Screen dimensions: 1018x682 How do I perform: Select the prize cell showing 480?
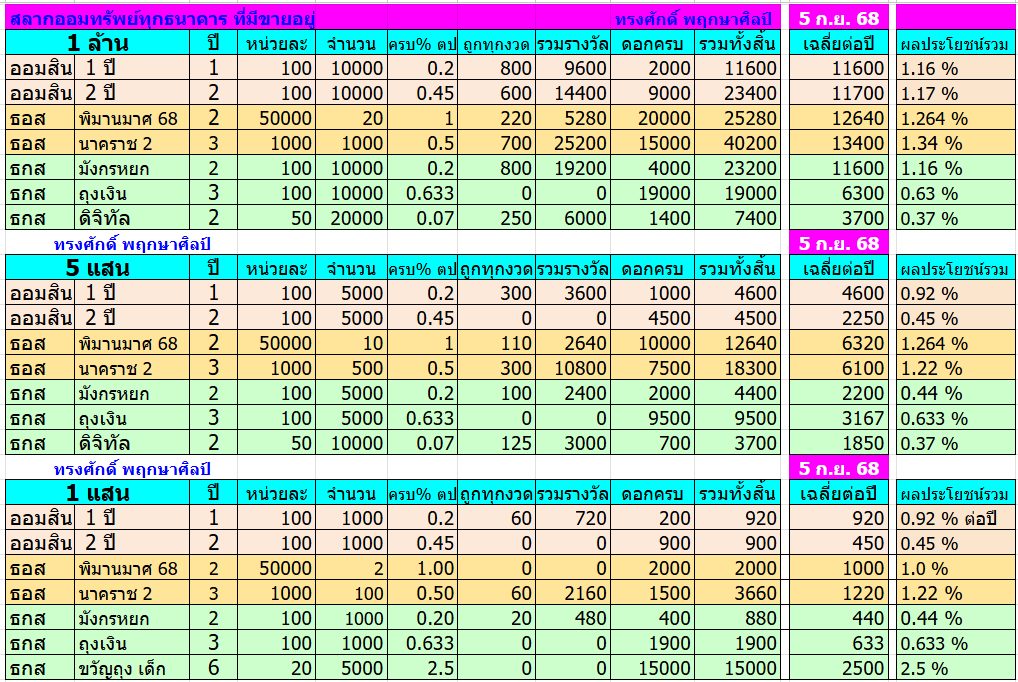tap(573, 618)
